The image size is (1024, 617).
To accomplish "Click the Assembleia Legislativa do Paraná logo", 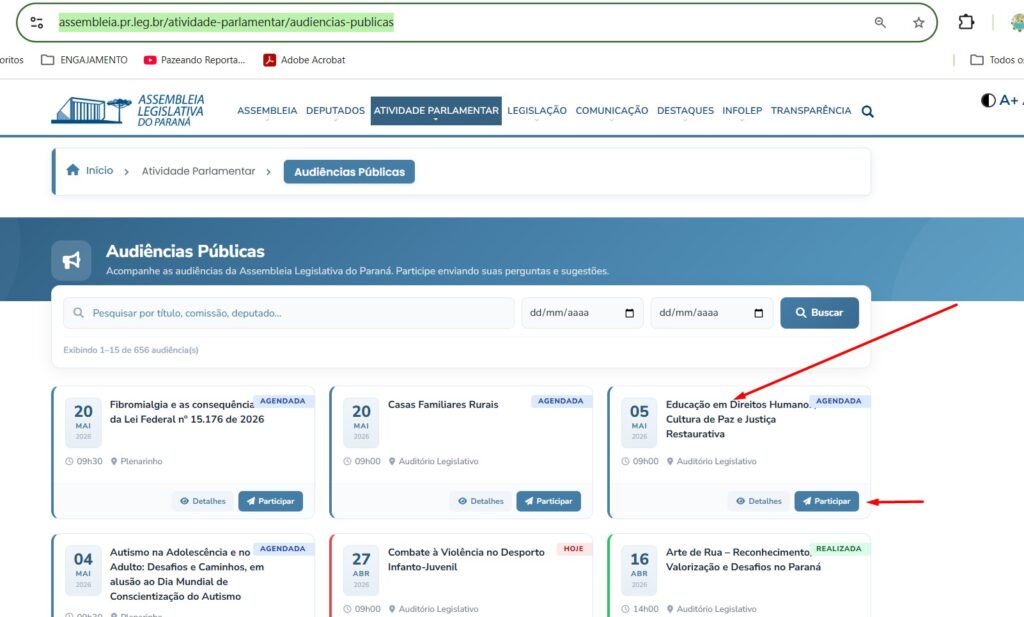I will pyautogui.click(x=128, y=110).
